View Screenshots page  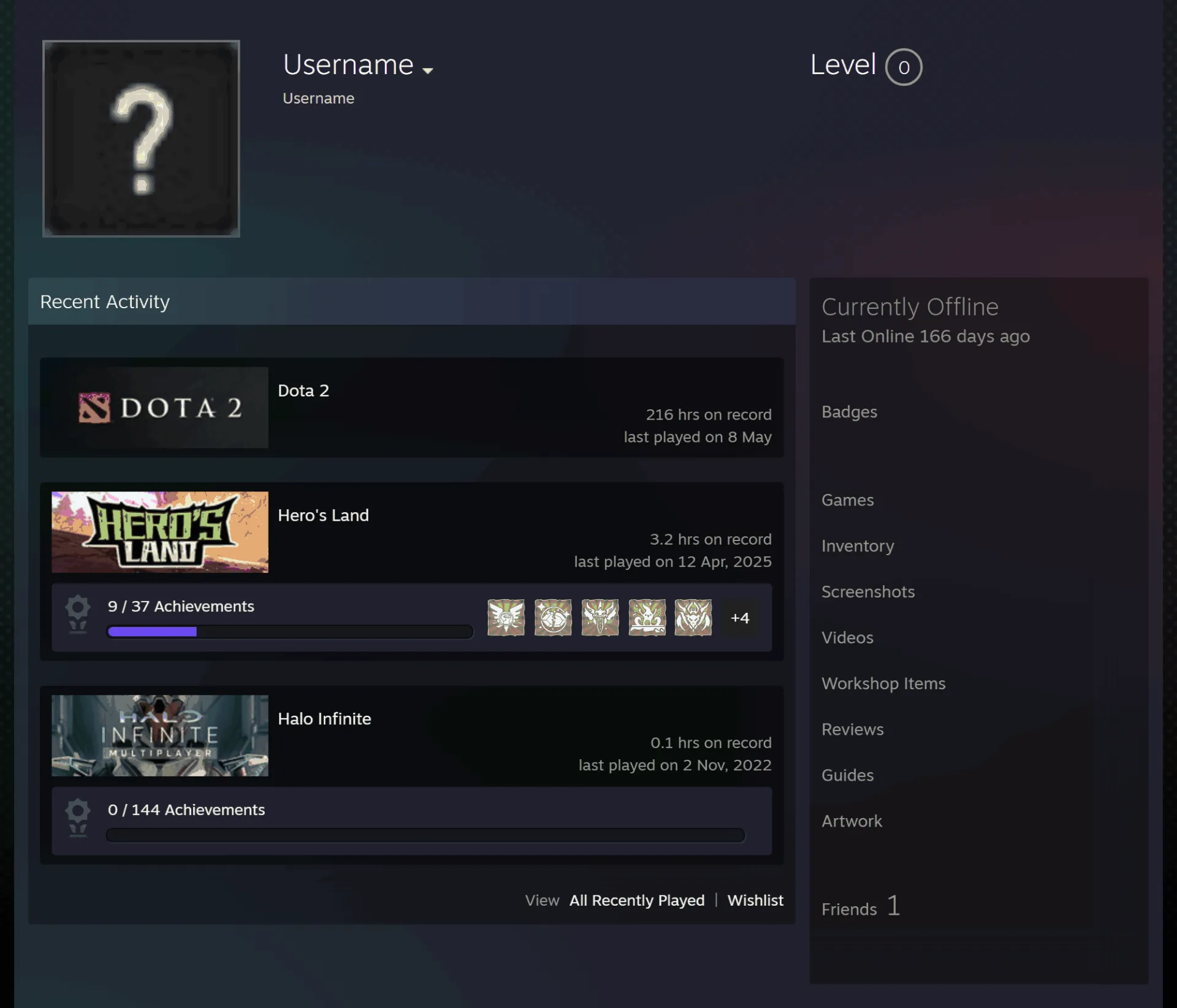coord(868,592)
